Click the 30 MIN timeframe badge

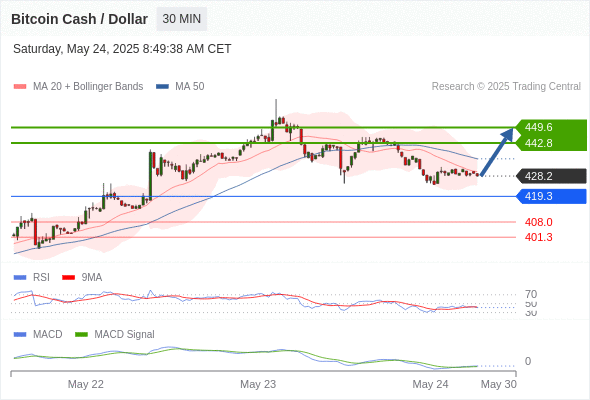click(x=181, y=19)
